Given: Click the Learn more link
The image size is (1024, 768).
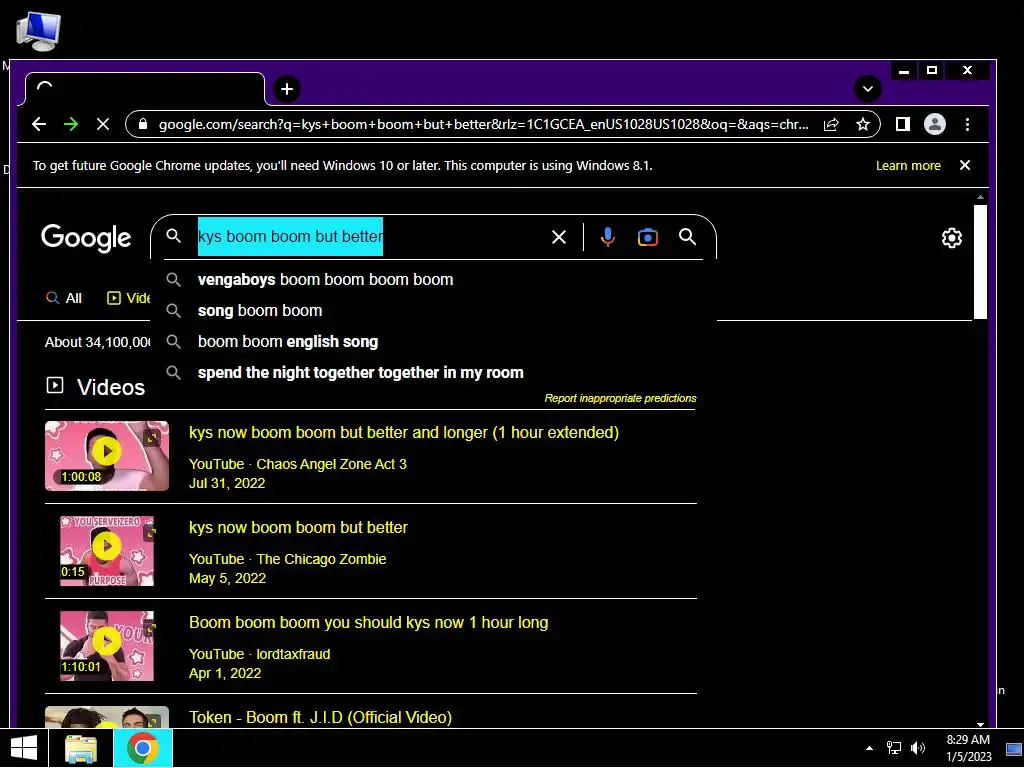Looking at the screenshot, I should pos(908,166).
